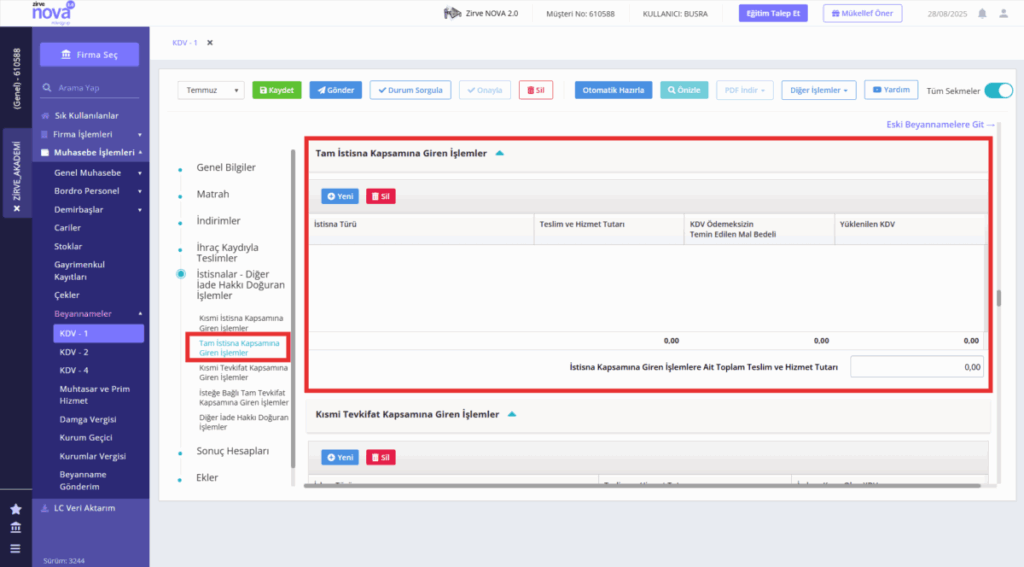The image size is (1024, 567).
Task: Collapse Kısmi Tevkifat Kapsamına Giren İşlemler section
Action: point(512,414)
